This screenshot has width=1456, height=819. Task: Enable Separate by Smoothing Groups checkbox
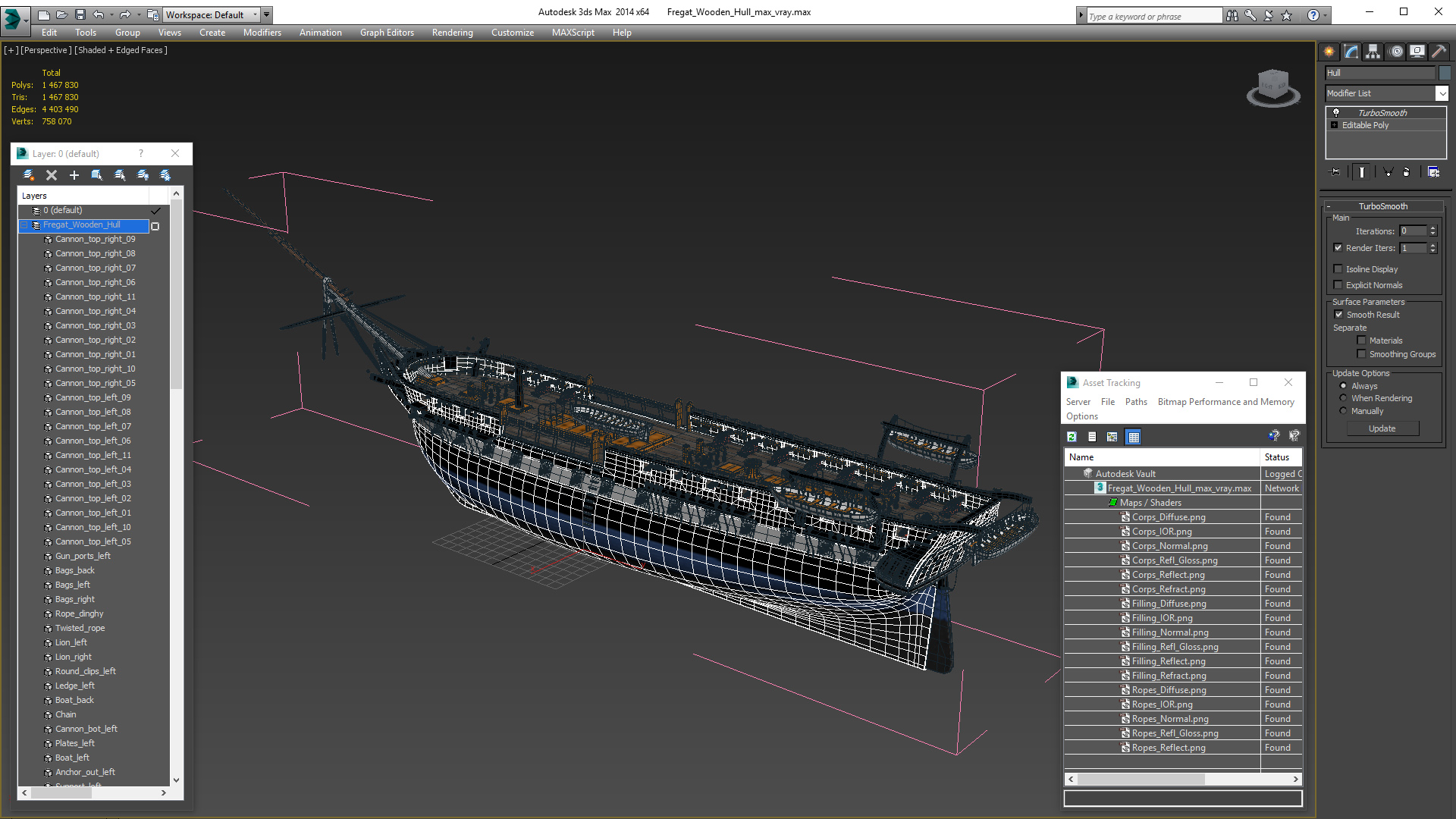pos(1361,354)
